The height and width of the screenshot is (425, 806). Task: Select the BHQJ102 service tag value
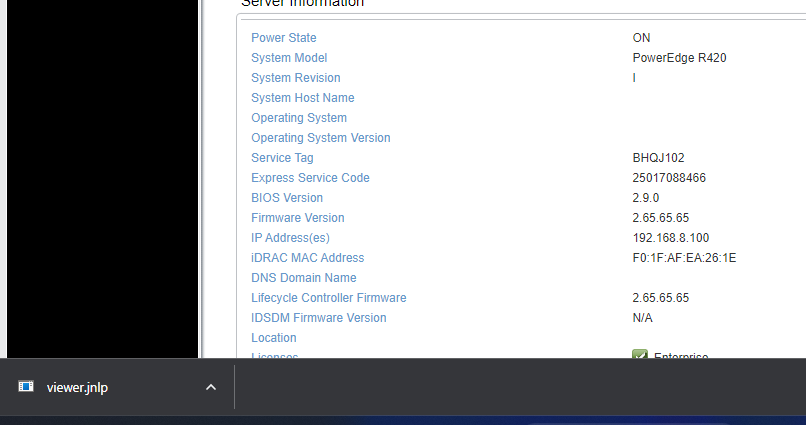pos(658,158)
